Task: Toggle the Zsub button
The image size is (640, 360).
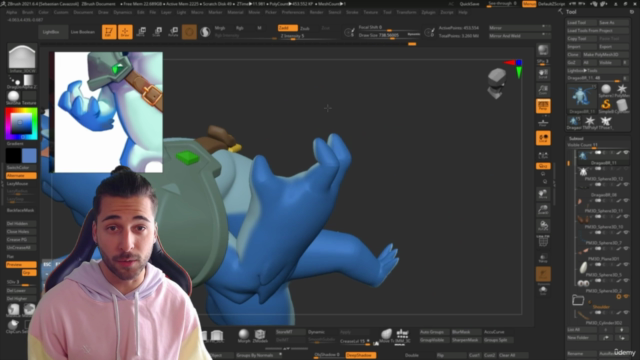Action: 305,28
